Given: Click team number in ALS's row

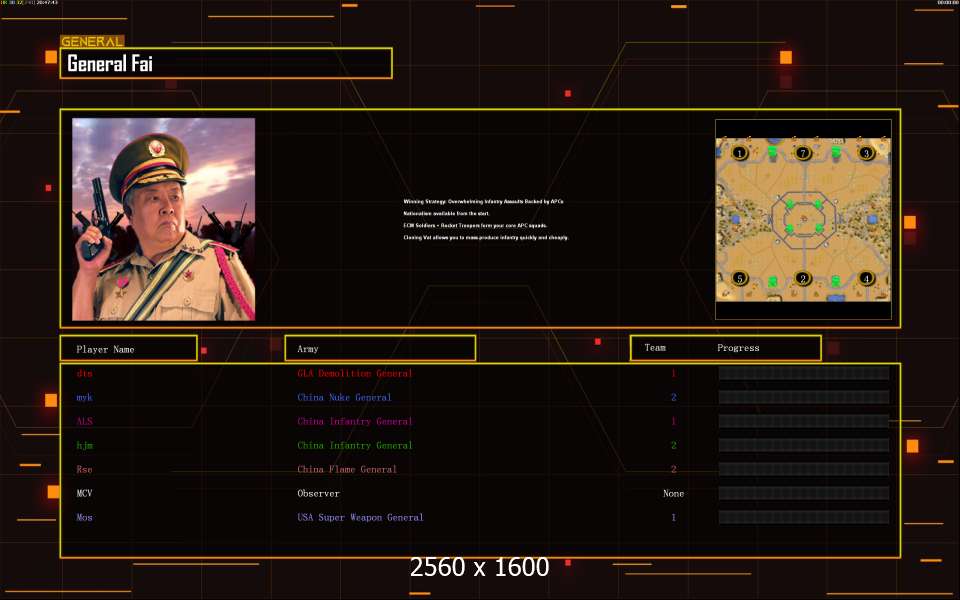Looking at the screenshot, I should tap(673, 421).
